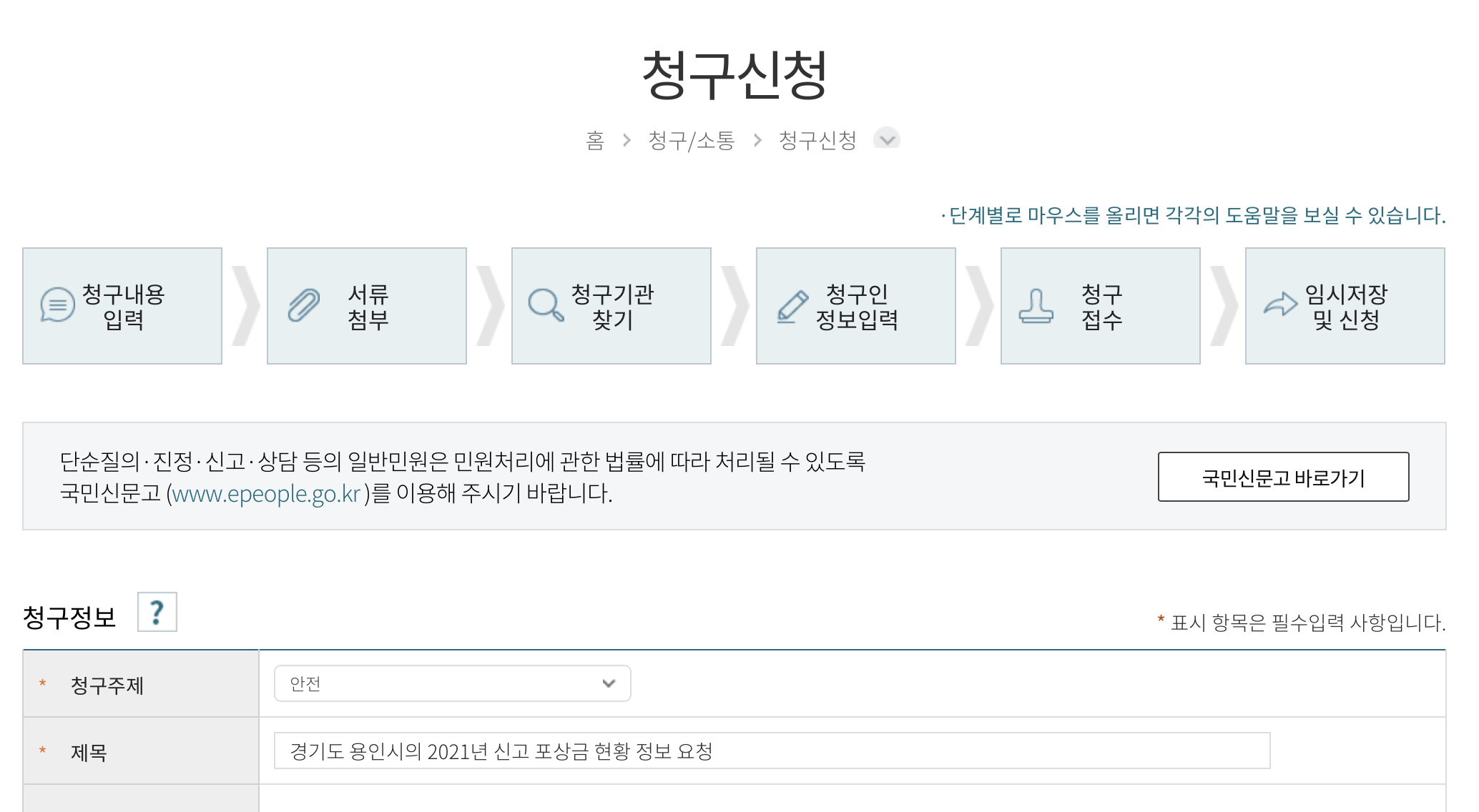Image resolution: width=1479 pixels, height=812 pixels.
Task: Click the 청구신청 breadcrumb item
Action: (817, 140)
